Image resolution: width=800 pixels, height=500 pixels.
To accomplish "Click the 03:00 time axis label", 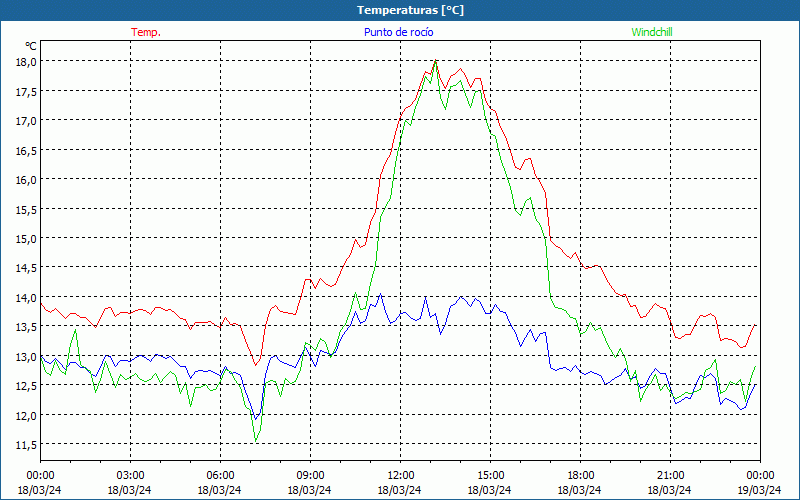I will coord(131,476).
